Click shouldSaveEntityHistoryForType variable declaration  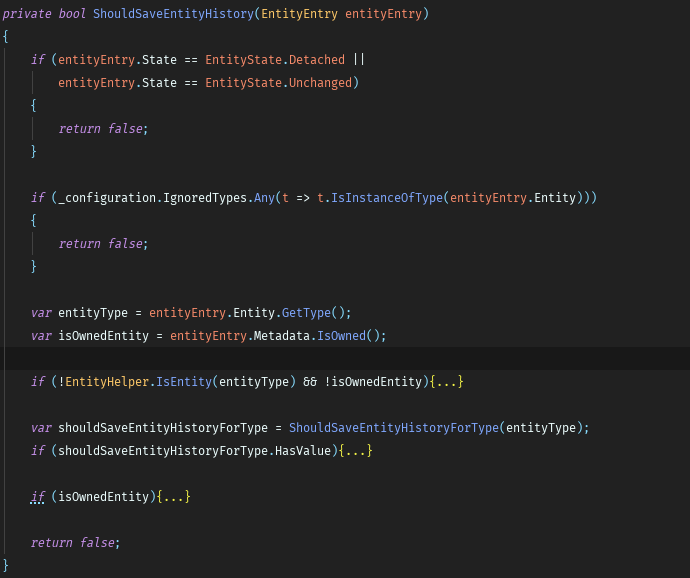163,428
